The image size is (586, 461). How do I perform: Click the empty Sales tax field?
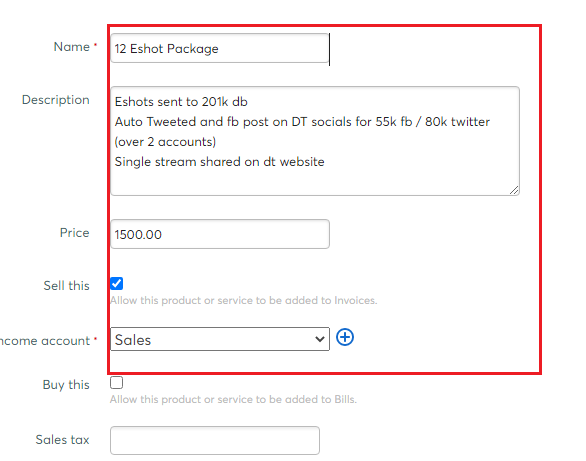[215, 440]
